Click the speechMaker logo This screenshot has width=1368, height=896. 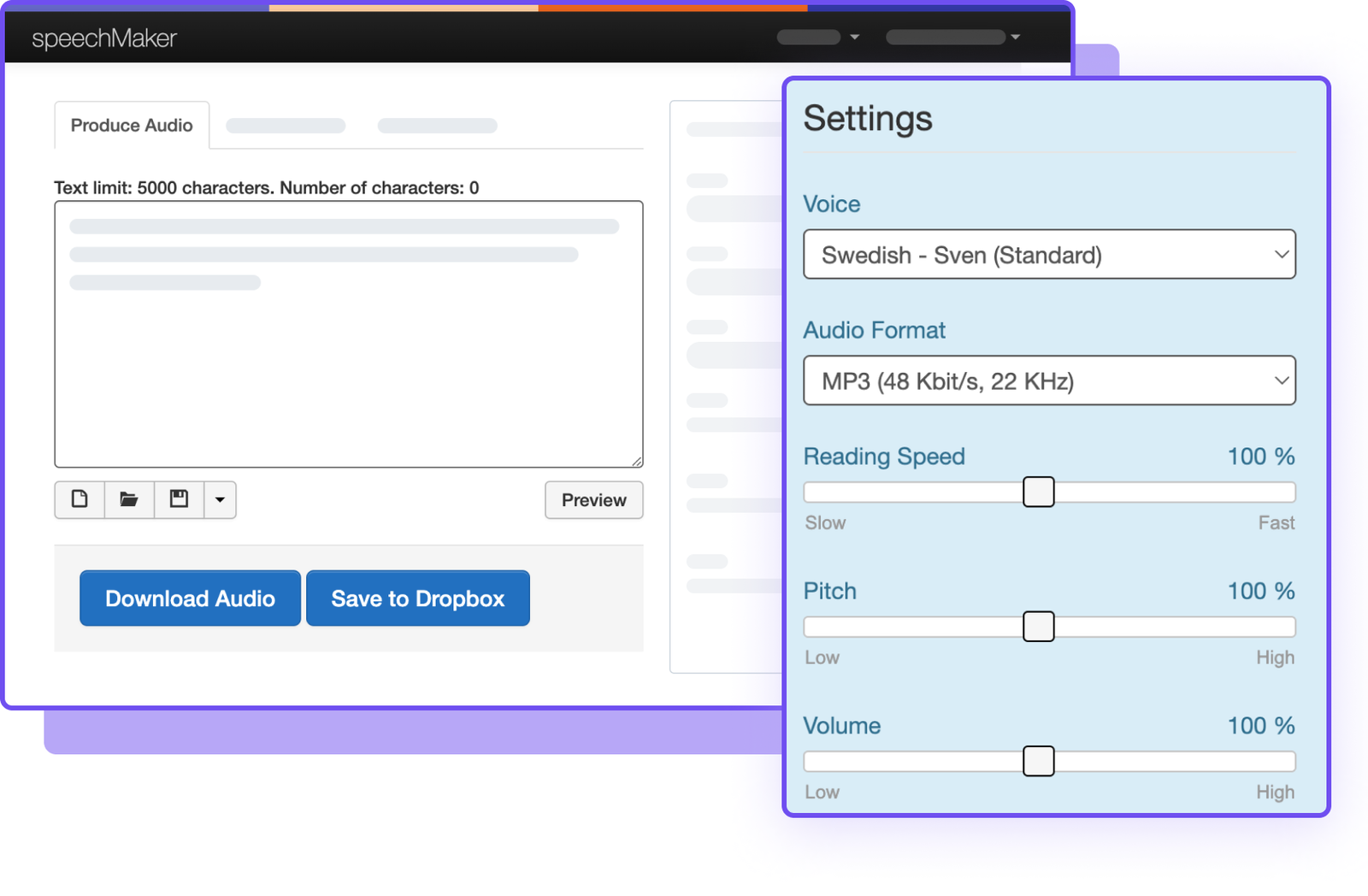104,38
